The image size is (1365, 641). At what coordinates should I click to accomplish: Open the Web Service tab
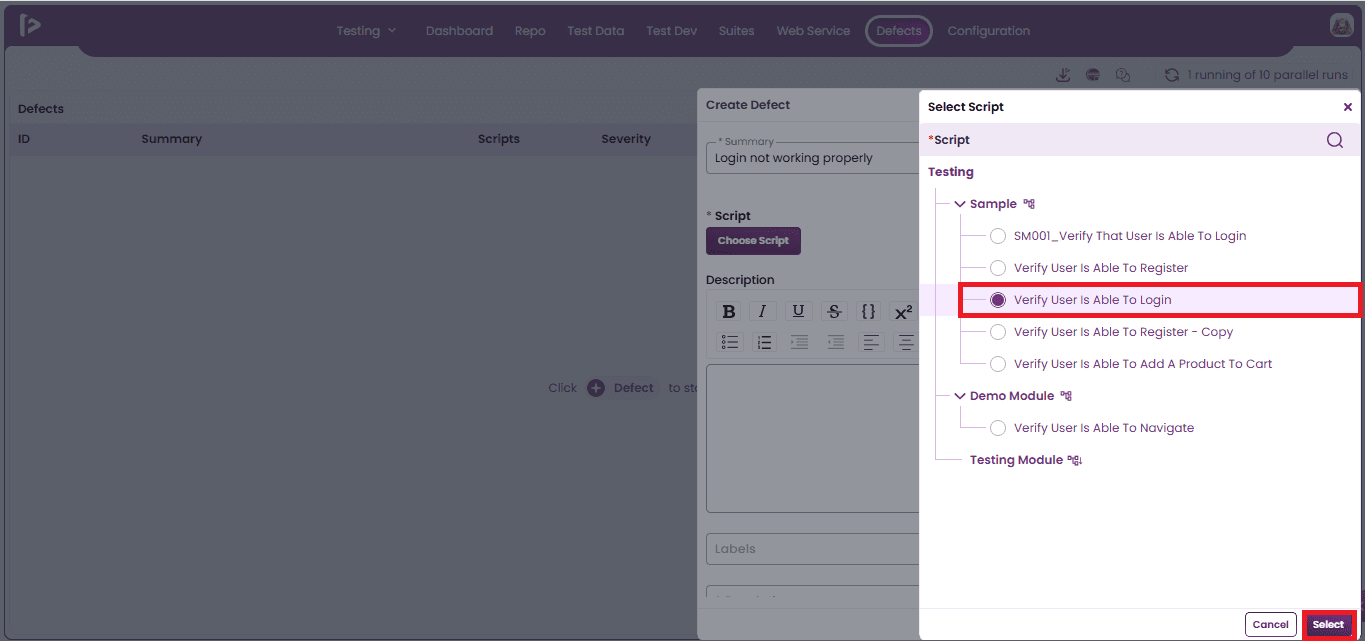813,31
